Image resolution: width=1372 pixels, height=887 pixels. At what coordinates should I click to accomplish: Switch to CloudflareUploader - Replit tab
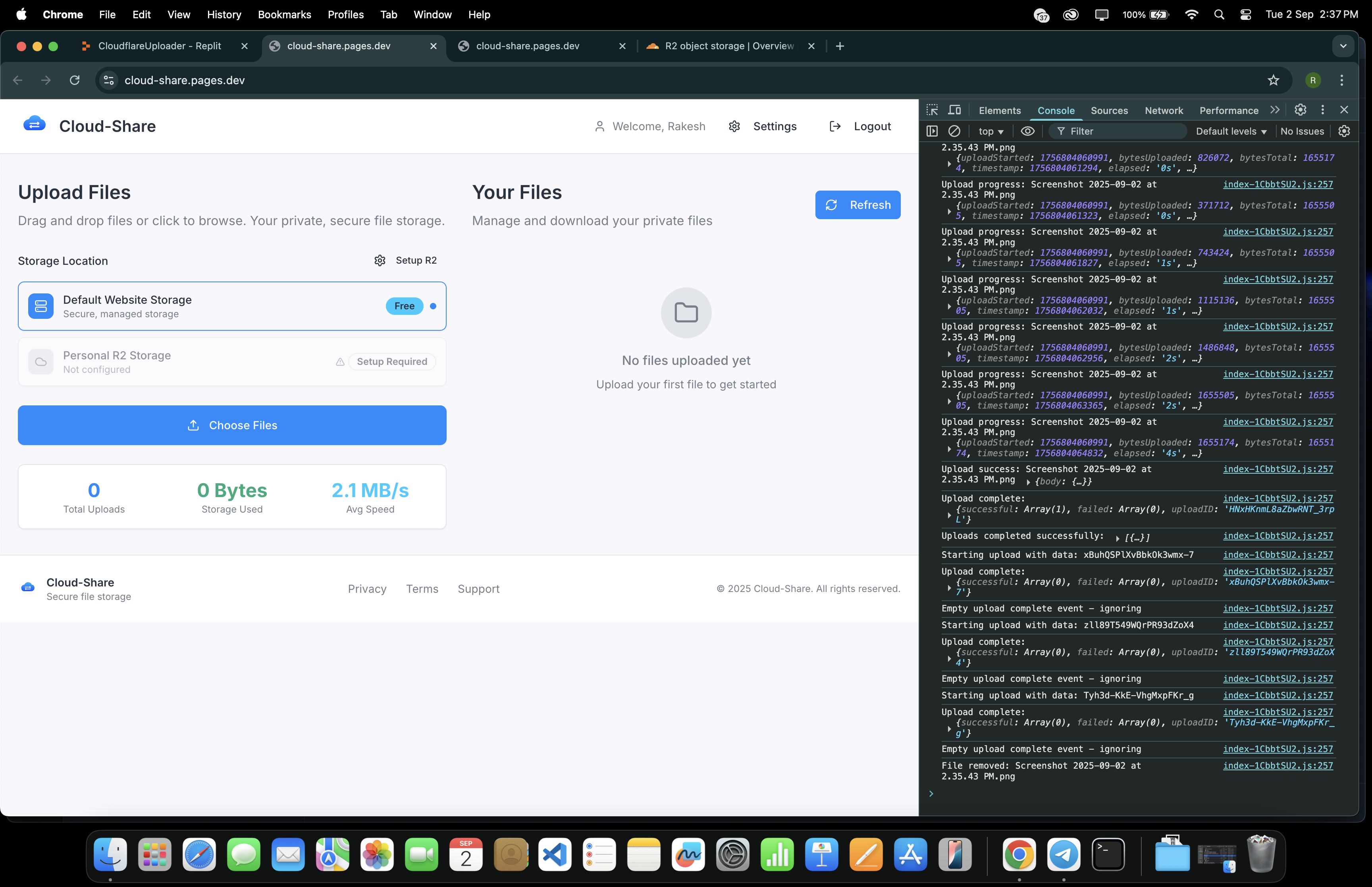164,46
